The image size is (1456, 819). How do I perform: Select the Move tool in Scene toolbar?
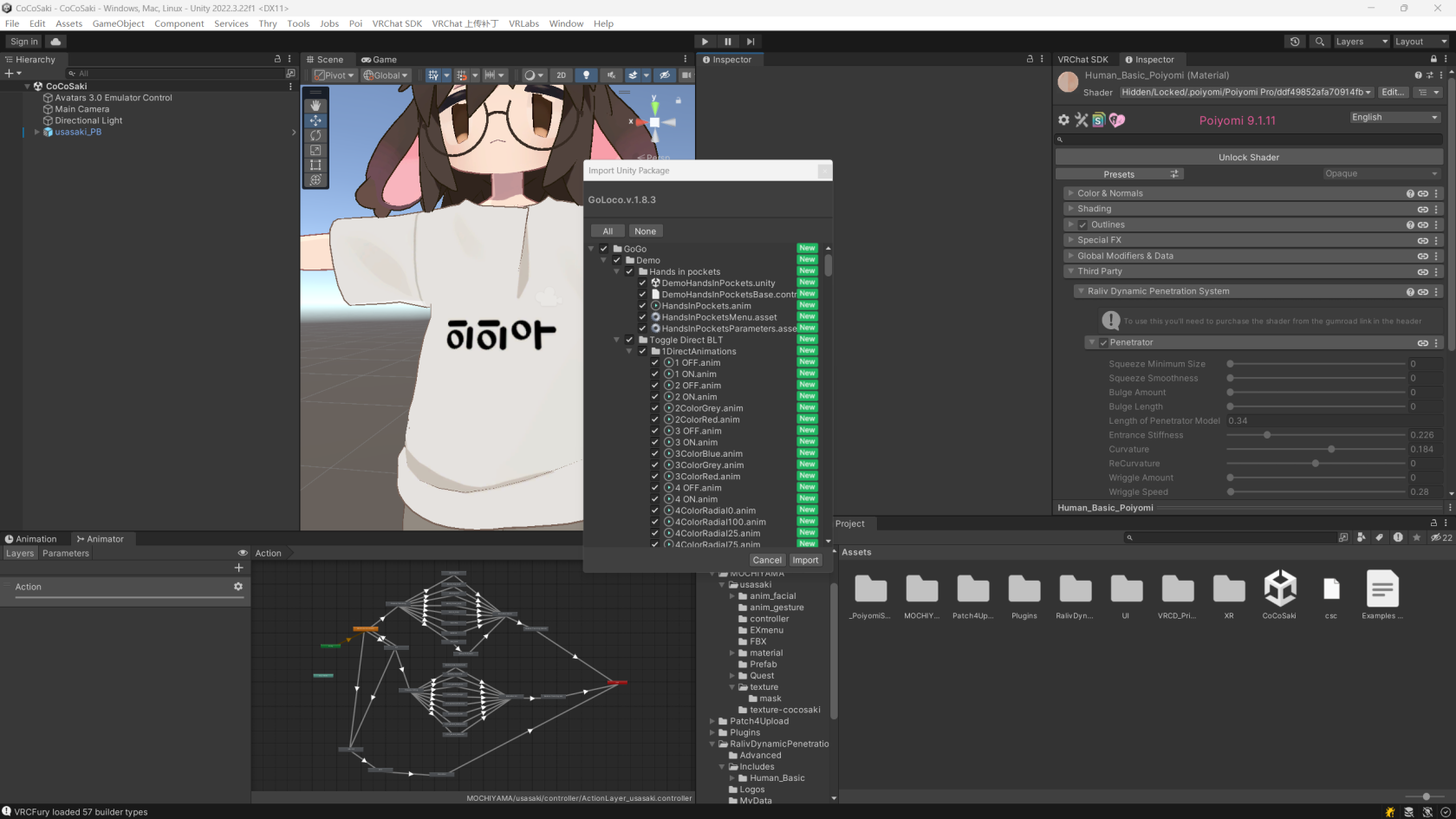coord(315,120)
